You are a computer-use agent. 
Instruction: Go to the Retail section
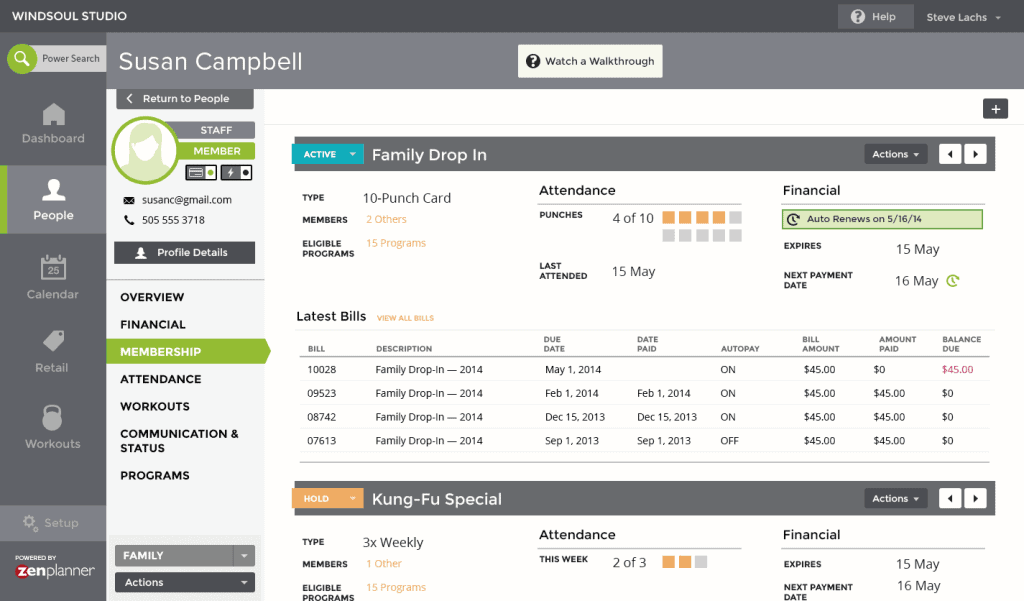52,352
